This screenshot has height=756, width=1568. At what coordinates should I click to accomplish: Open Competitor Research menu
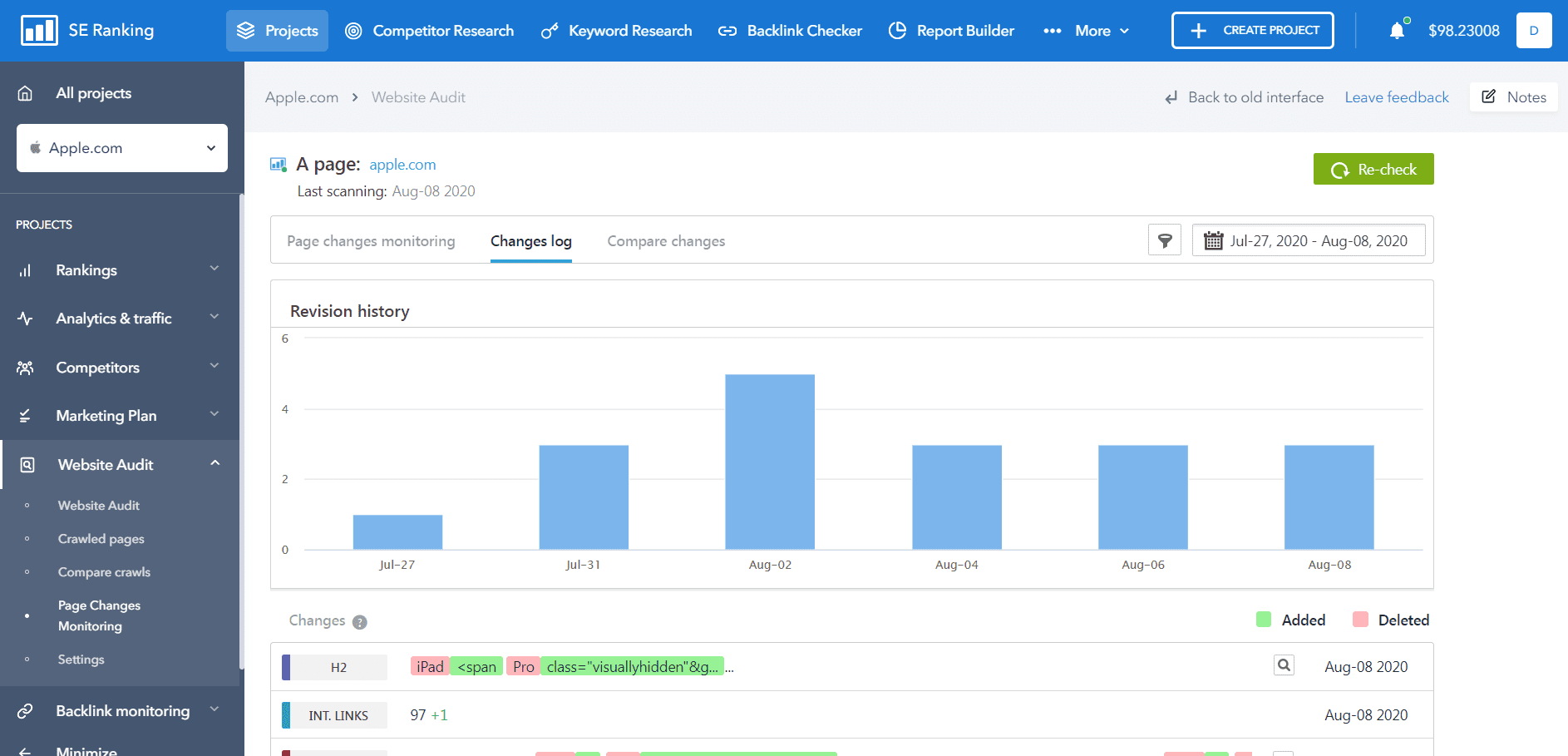coord(429,31)
